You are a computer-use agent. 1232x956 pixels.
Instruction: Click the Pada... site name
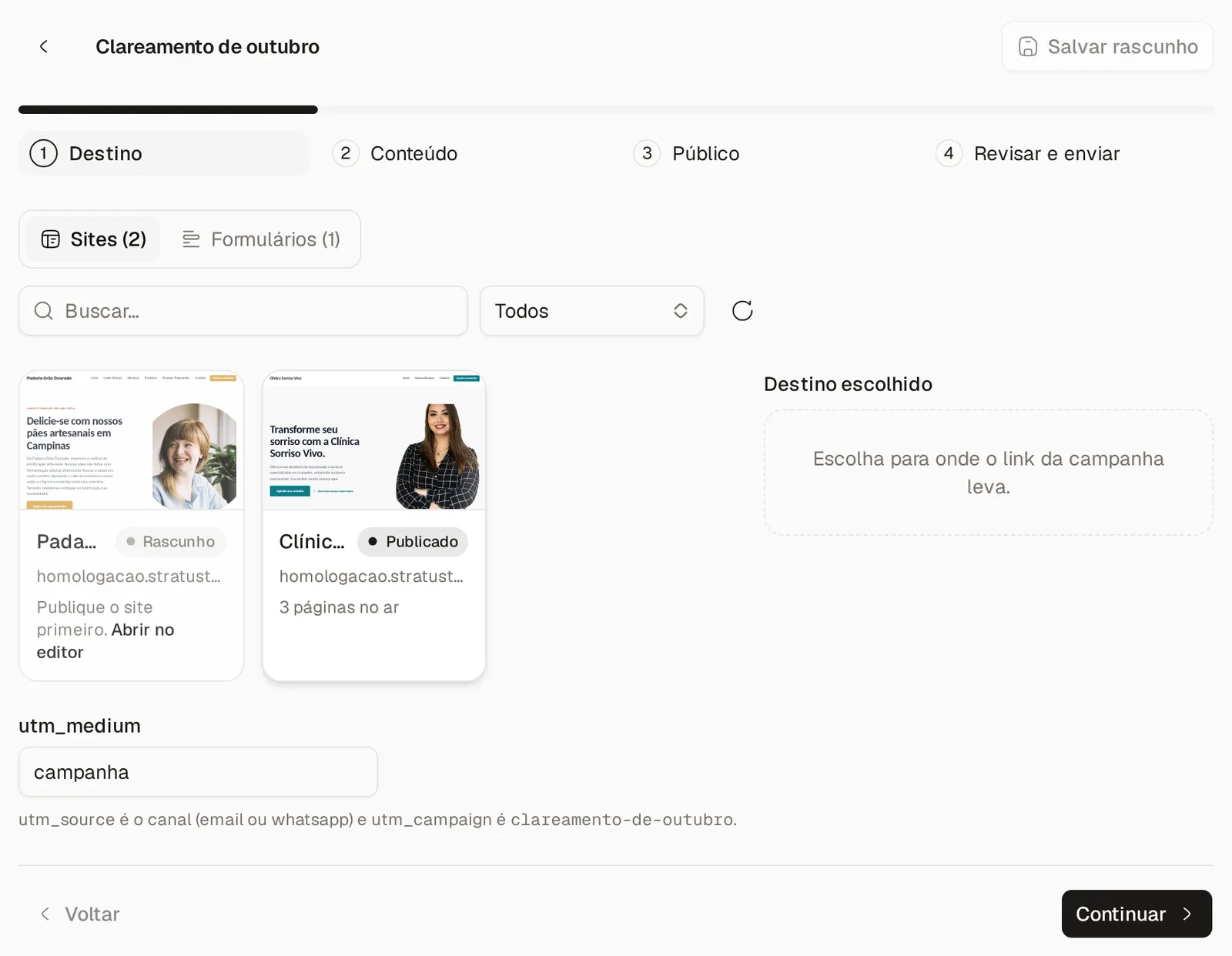point(66,542)
